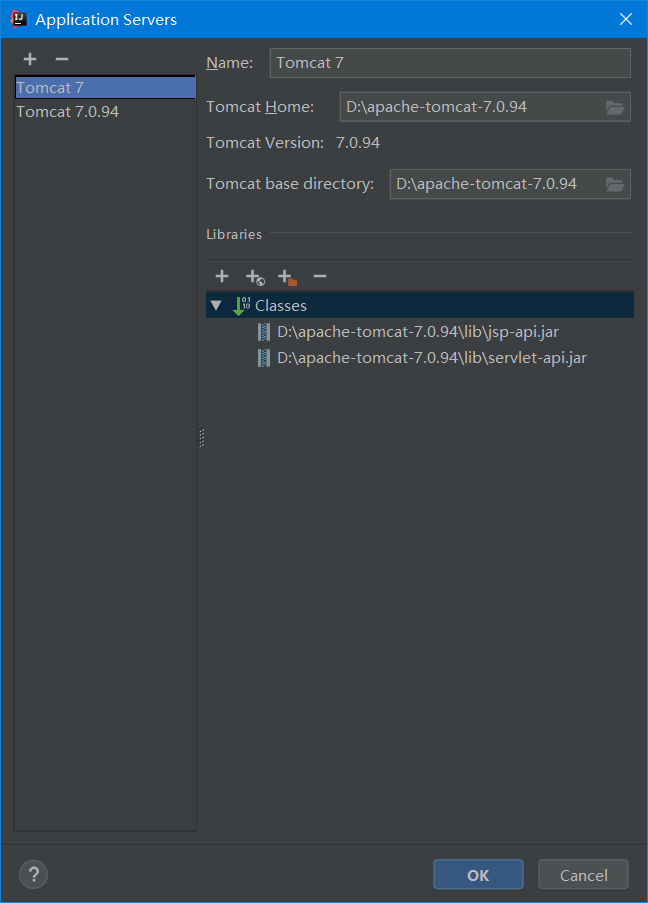648x903 pixels.
Task: Exclude a path from the library
Action: coord(287,277)
